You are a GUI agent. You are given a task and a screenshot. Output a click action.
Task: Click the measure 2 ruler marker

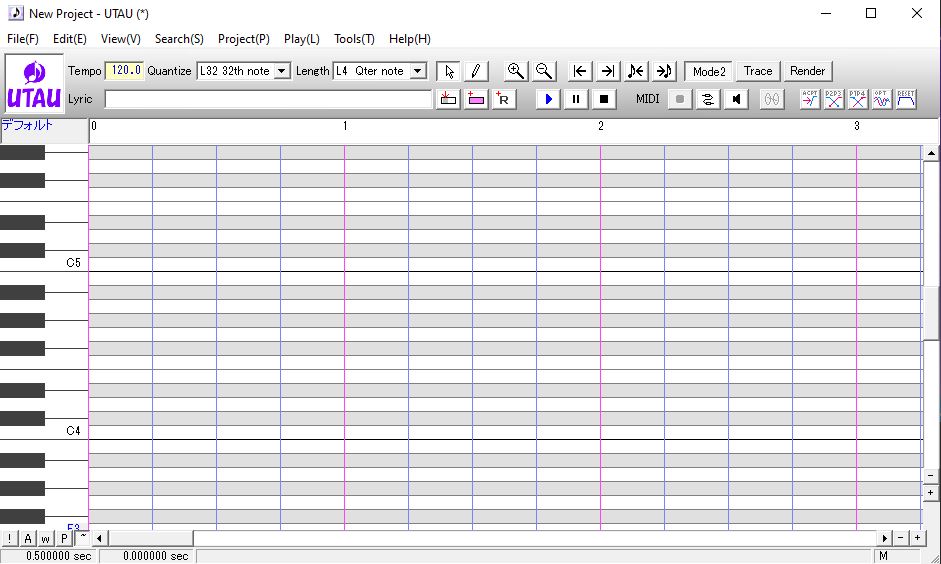[x=601, y=126]
